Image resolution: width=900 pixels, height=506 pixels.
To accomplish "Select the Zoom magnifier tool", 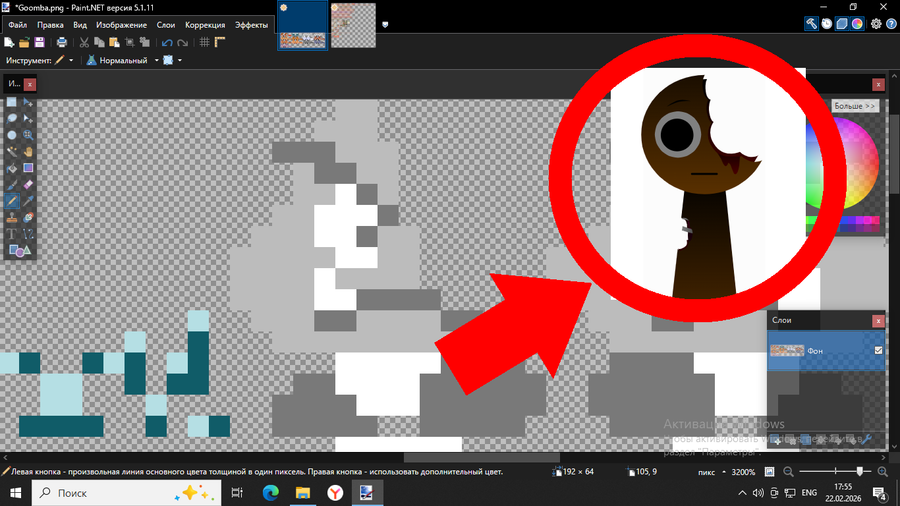I will 28,135.
